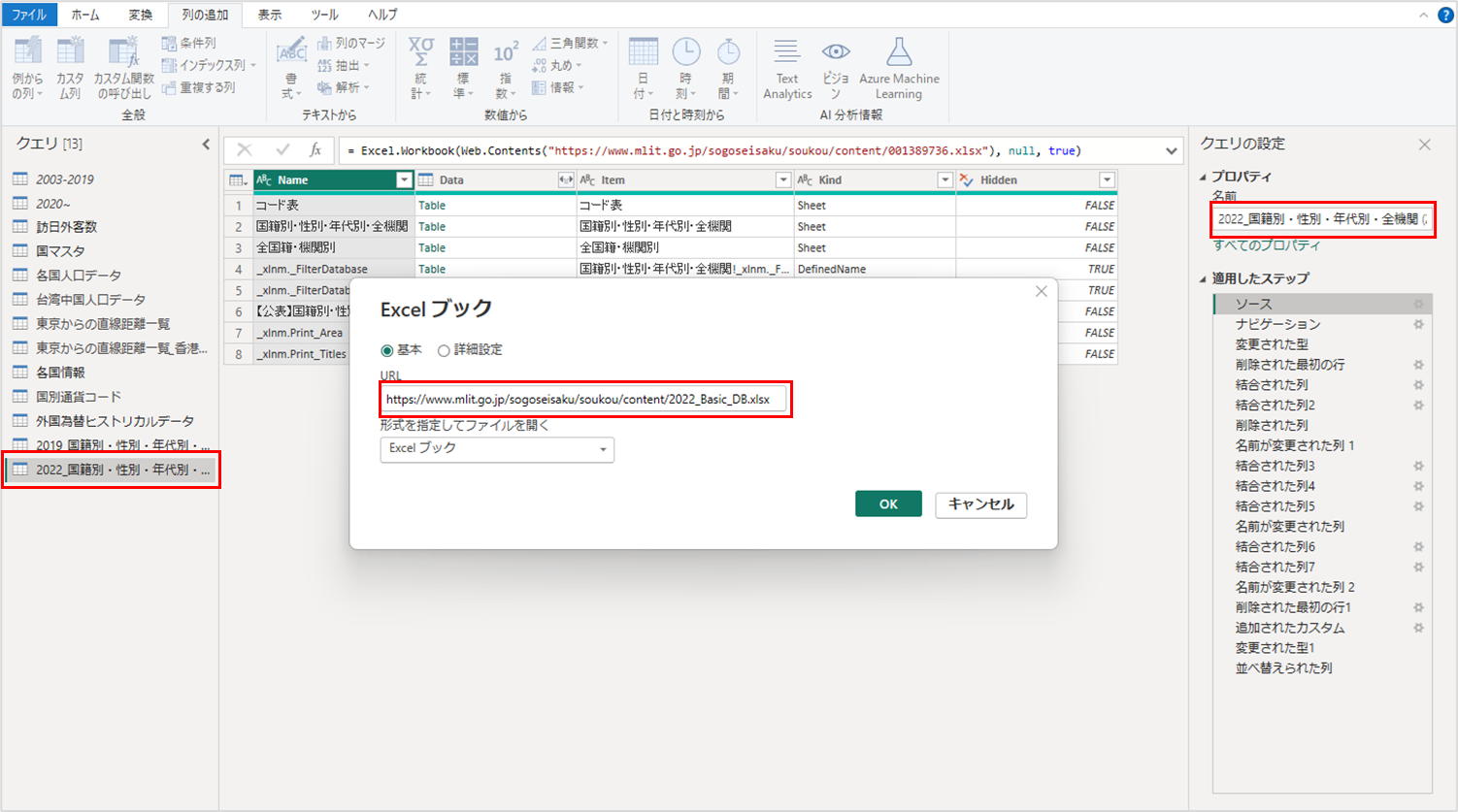Click the 重複する列 button
The image size is (1458, 812).
pos(199,87)
